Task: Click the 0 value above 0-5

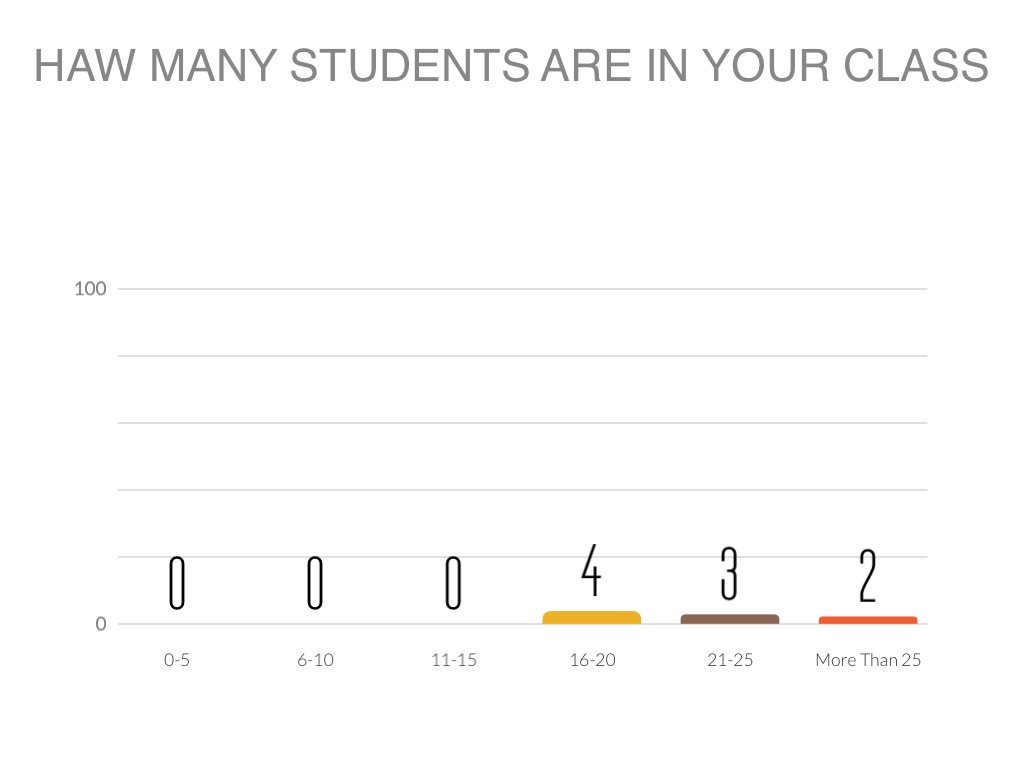Action: point(177,583)
